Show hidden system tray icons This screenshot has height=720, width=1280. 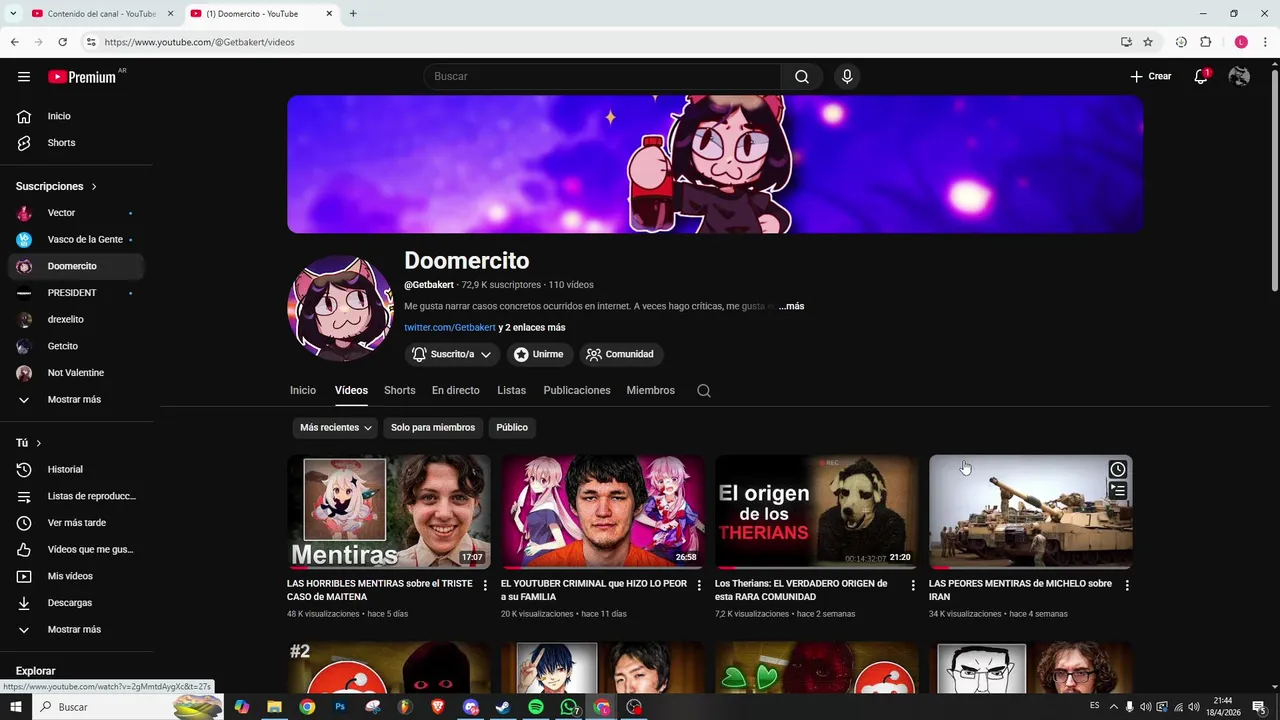click(1114, 707)
